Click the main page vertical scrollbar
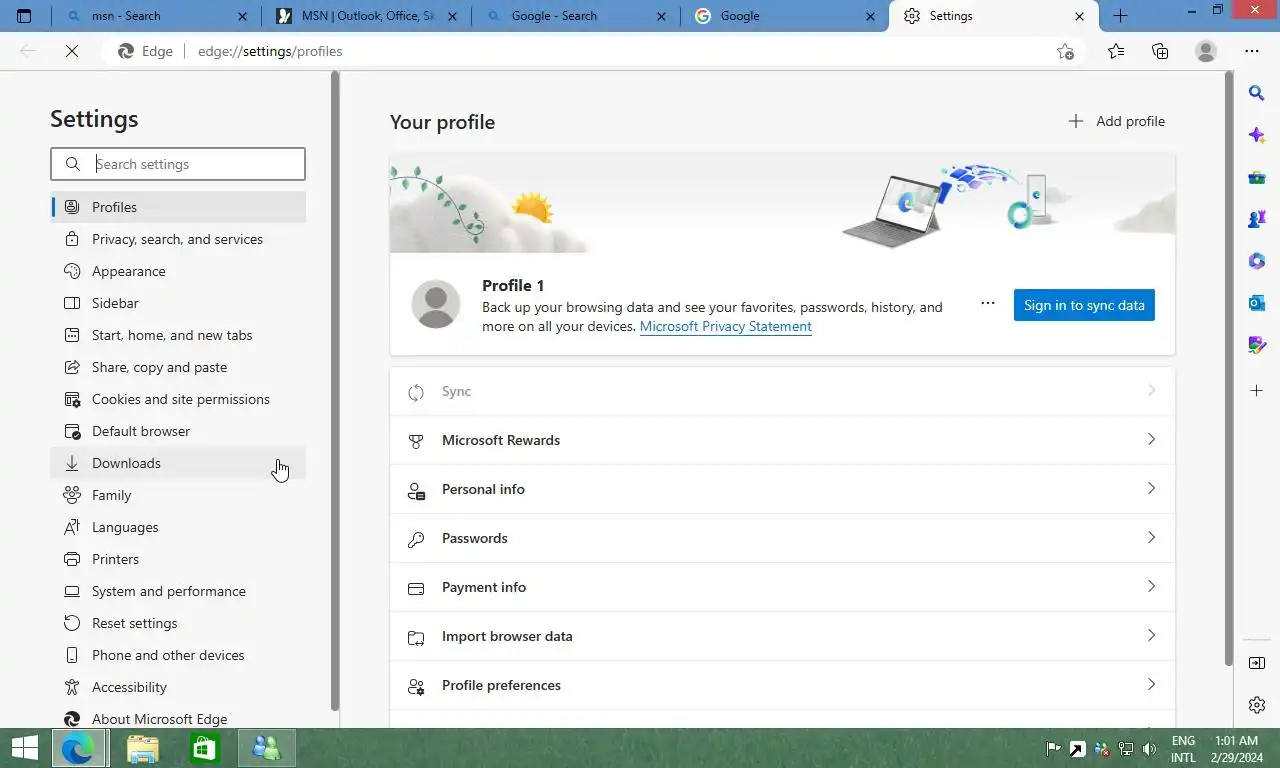 coord(1228,368)
